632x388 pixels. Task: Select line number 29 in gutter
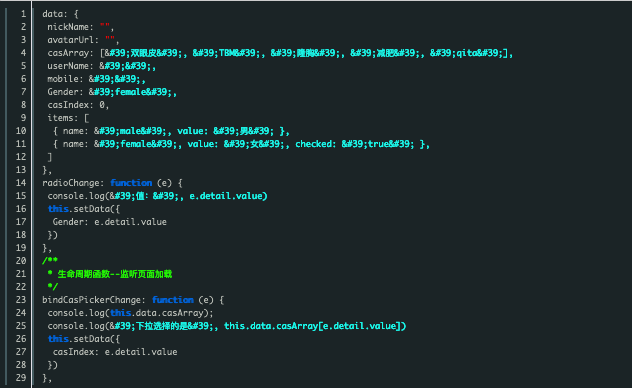21,378
